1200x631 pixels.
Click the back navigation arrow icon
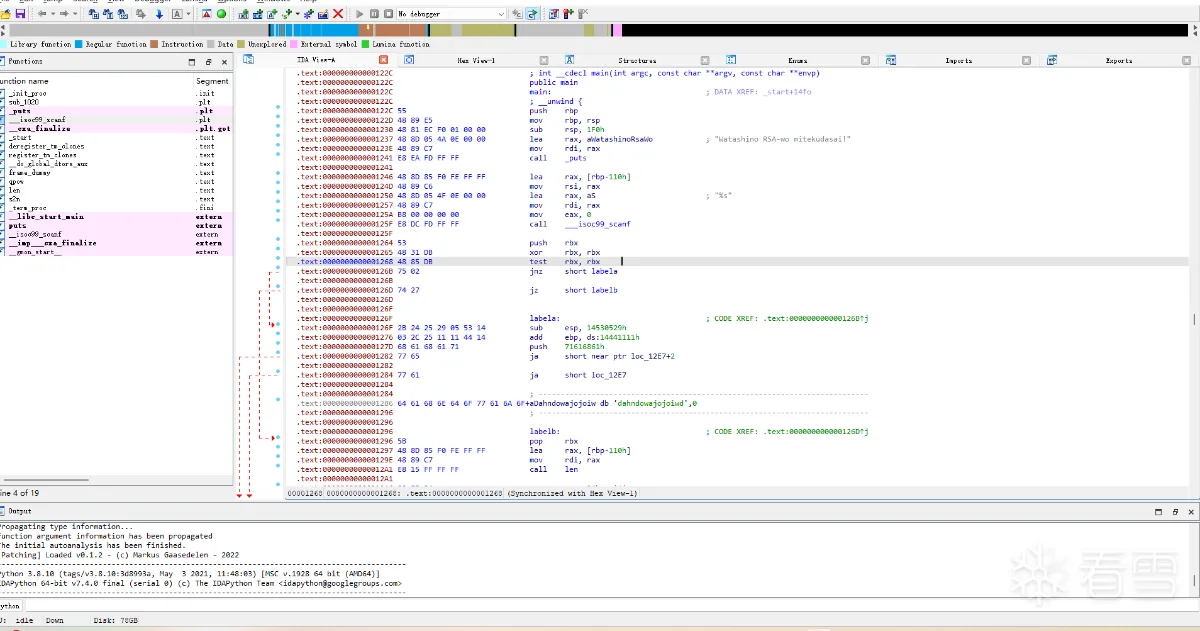pos(42,14)
